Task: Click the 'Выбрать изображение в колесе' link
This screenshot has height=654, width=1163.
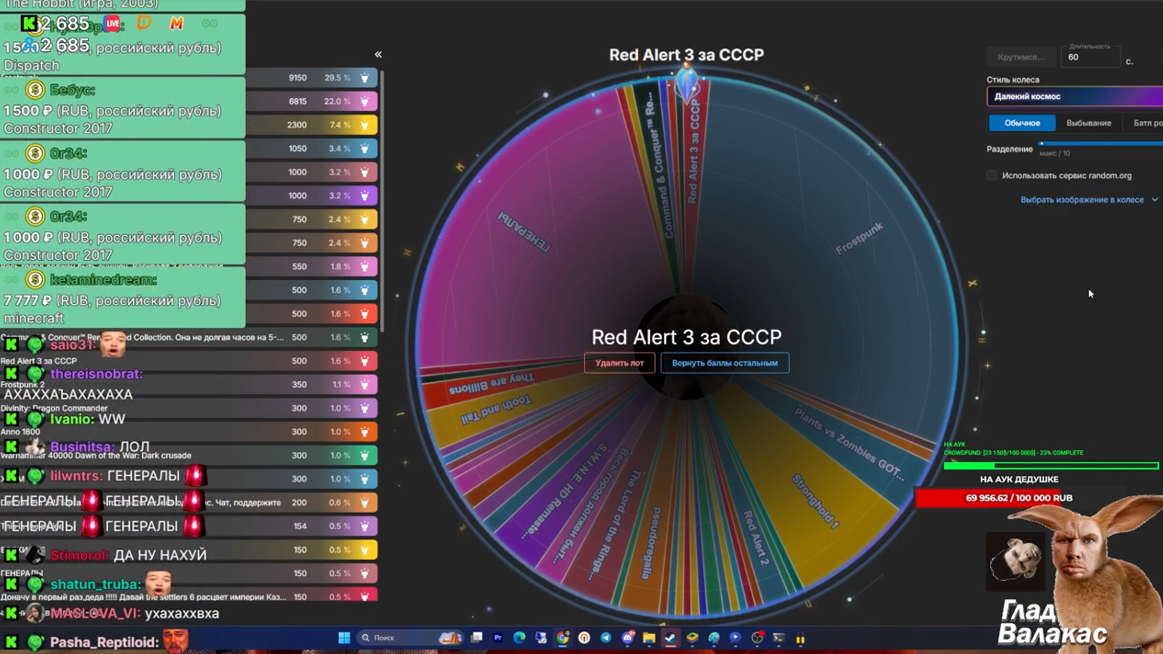Action: tap(1082, 200)
